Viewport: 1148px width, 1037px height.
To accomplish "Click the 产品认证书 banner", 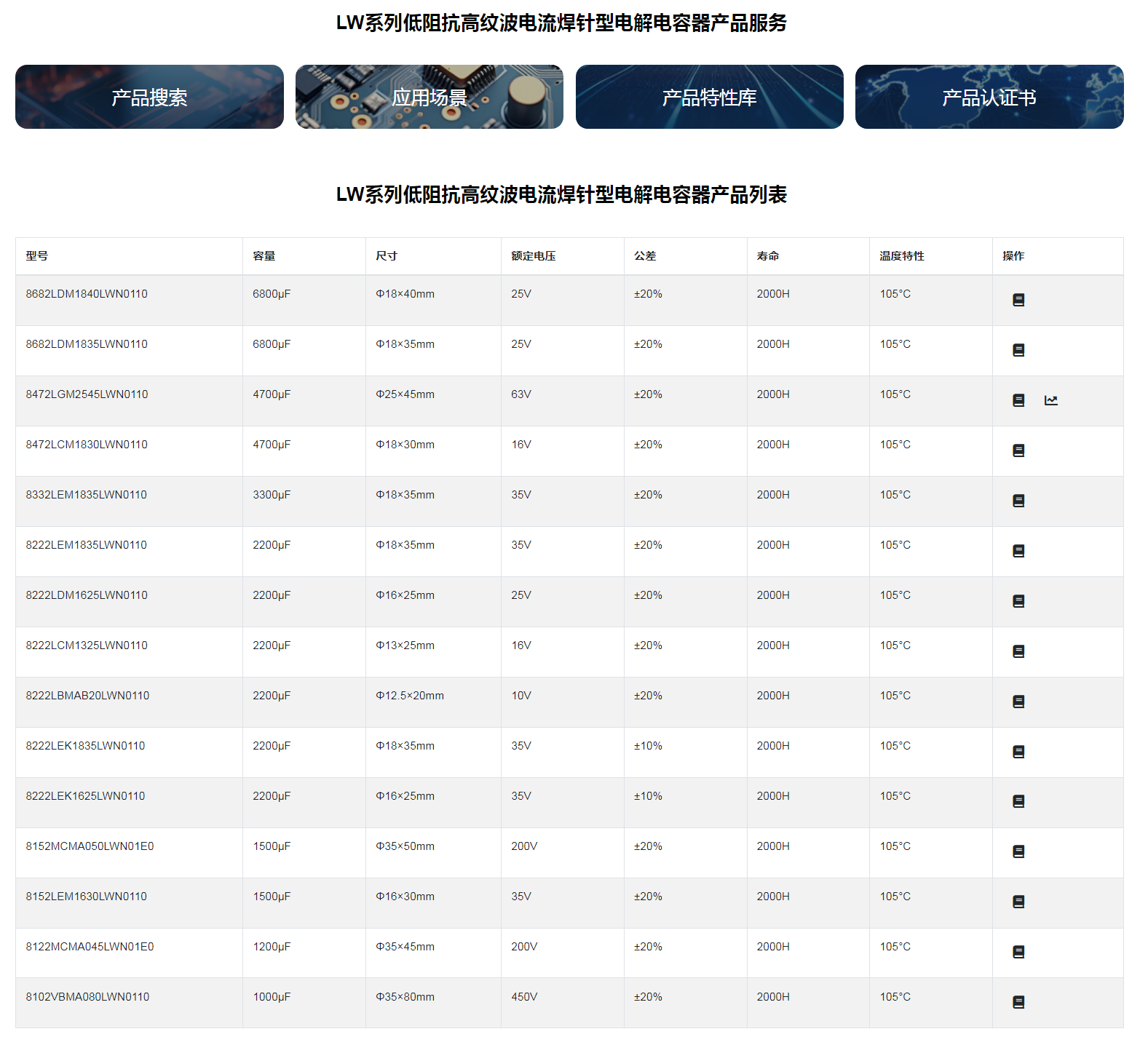I will [989, 97].
